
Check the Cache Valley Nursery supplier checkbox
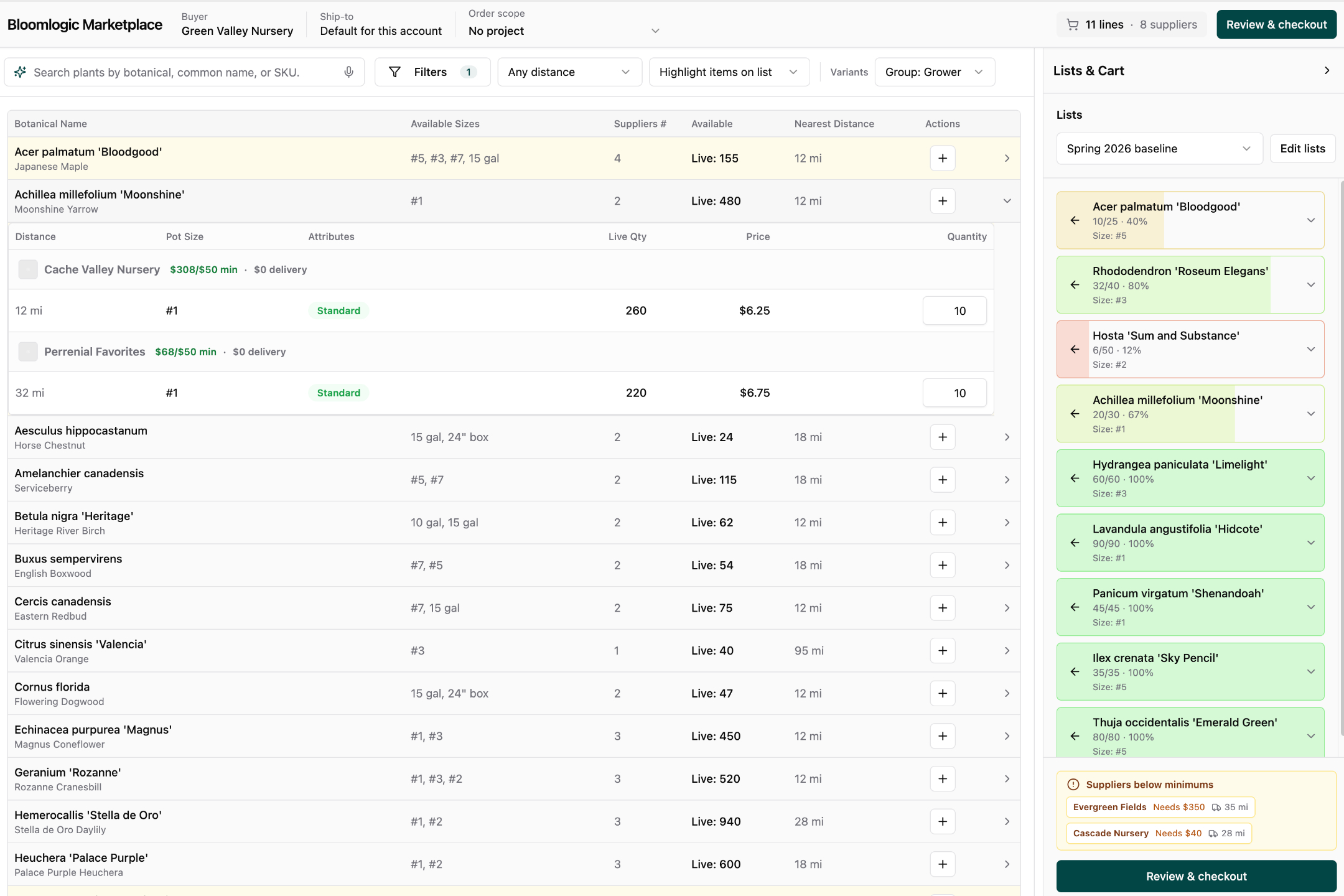point(27,269)
